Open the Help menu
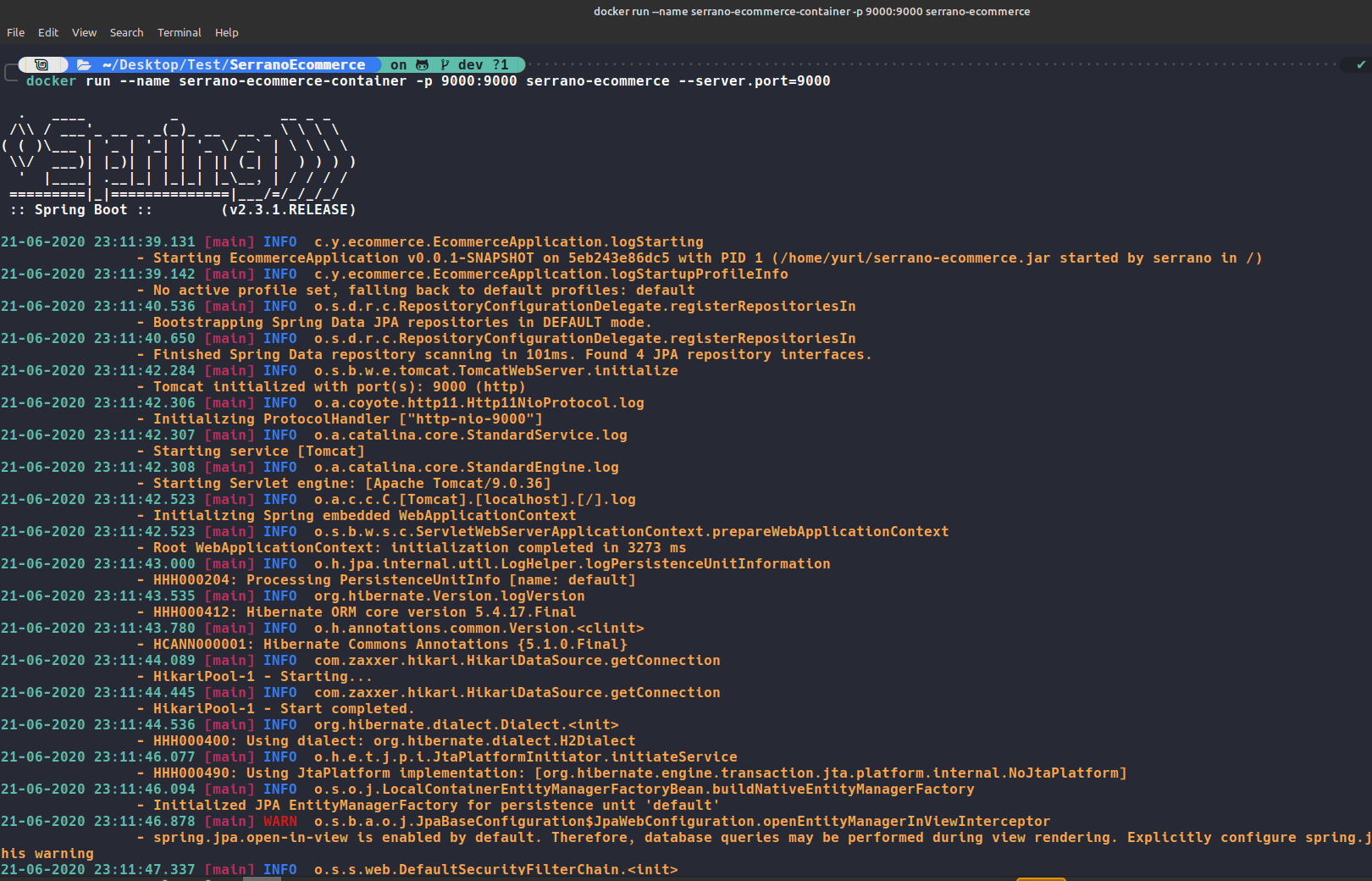1372x881 pixels. [227, 32]
